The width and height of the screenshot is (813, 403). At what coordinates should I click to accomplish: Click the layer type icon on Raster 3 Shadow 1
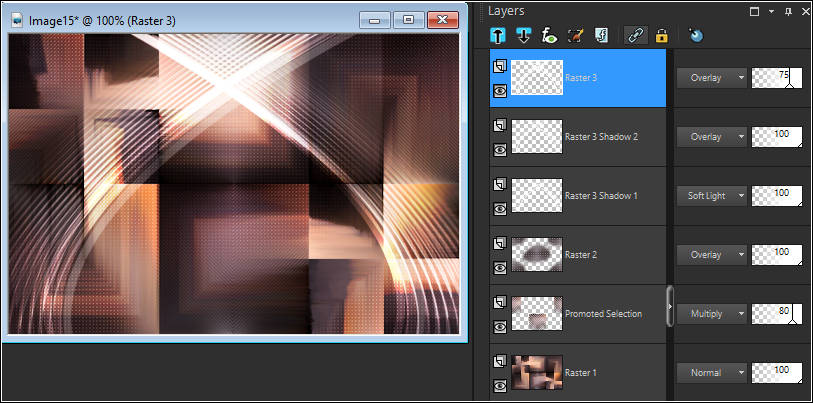[x=499, y=184]
